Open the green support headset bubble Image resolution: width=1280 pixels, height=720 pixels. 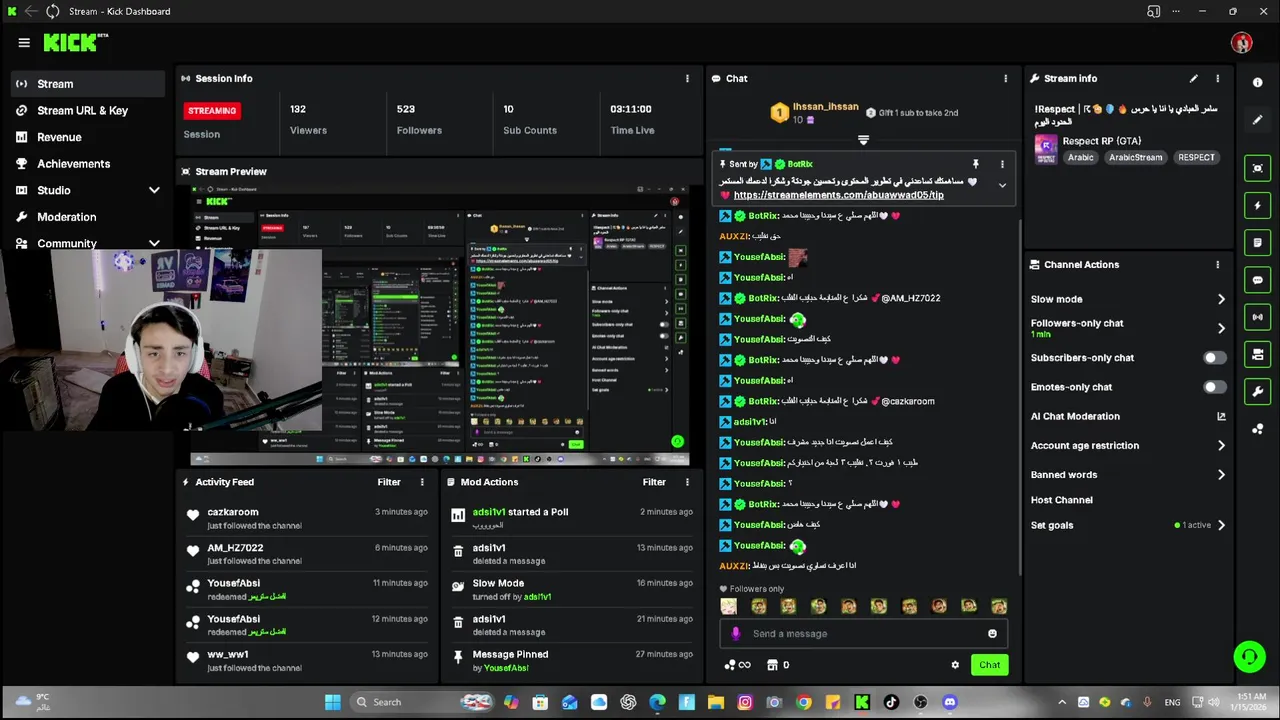tap(1249, 657)
